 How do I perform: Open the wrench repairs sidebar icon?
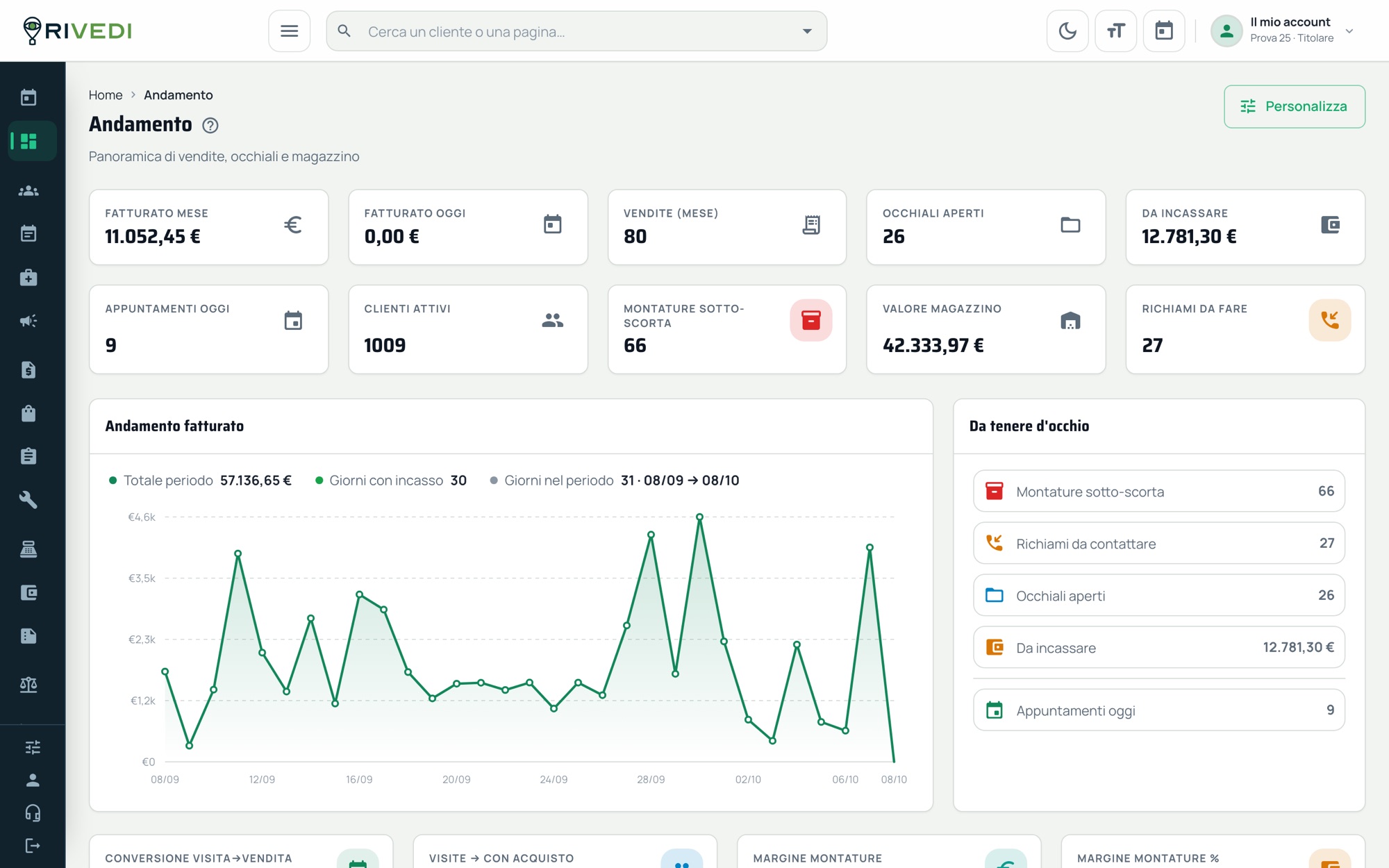tap(28, 500)
